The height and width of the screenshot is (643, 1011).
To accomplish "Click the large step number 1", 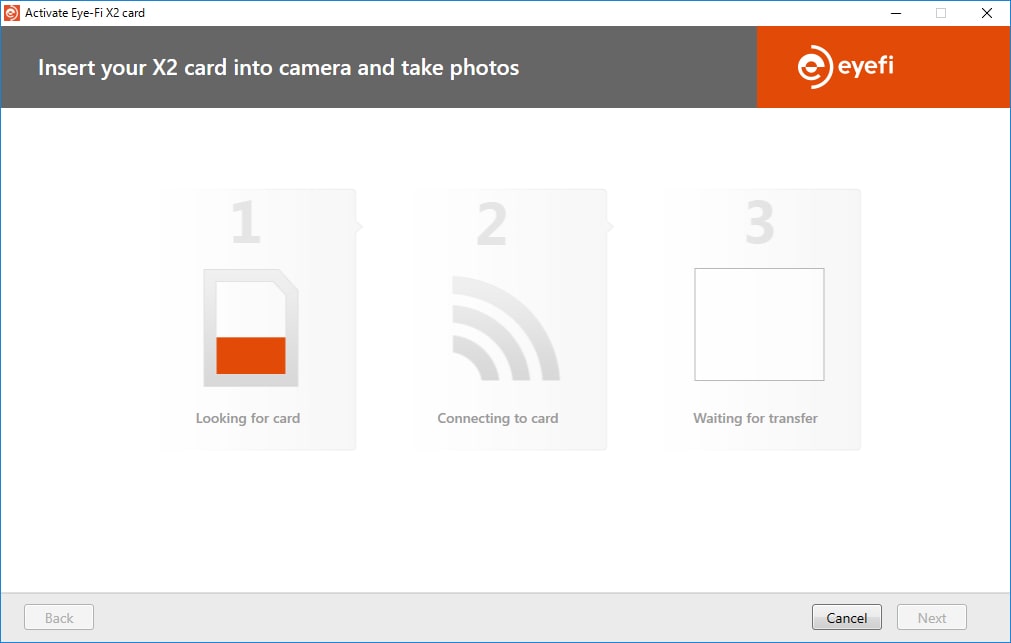I will (x=246, y=223).
